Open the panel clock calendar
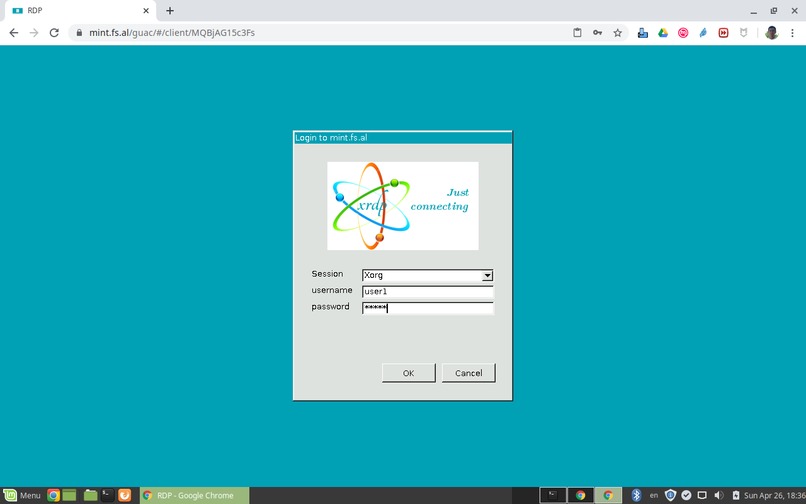806x504 pixels. [x=775, y=495]
